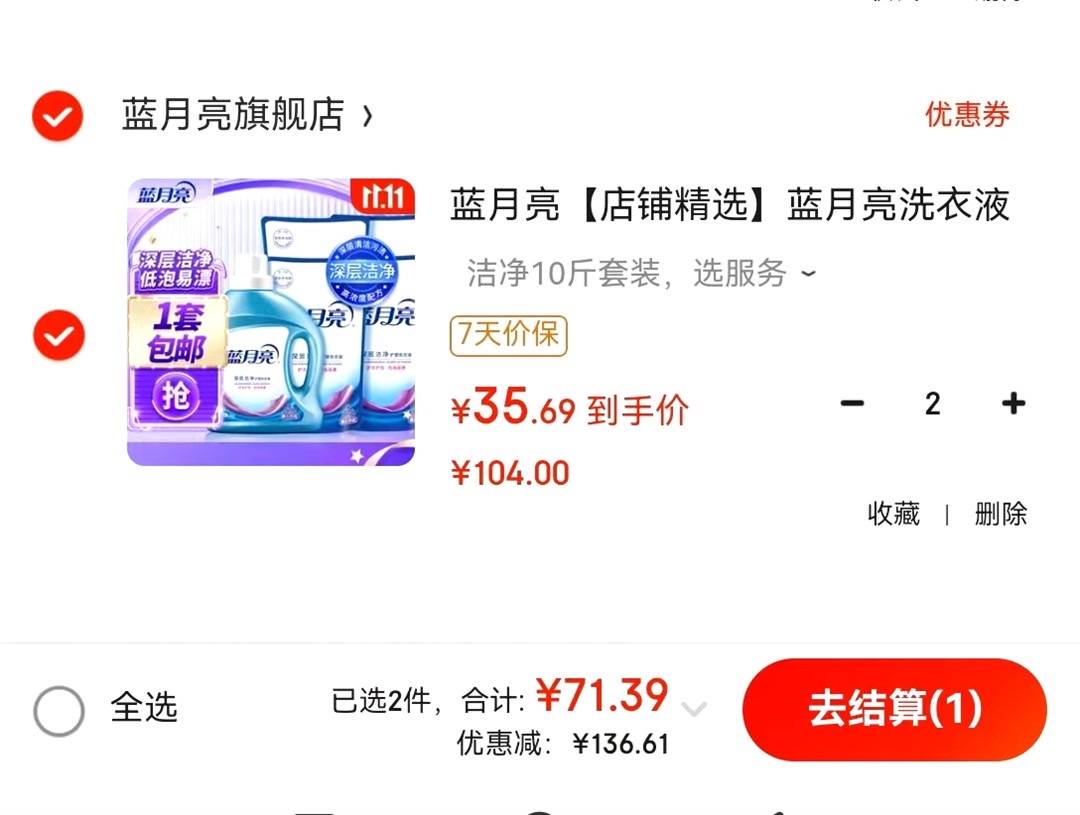
Task: Tap 收藏 to favorite the item
Action: pyautogui.click(x=893, y=514)
